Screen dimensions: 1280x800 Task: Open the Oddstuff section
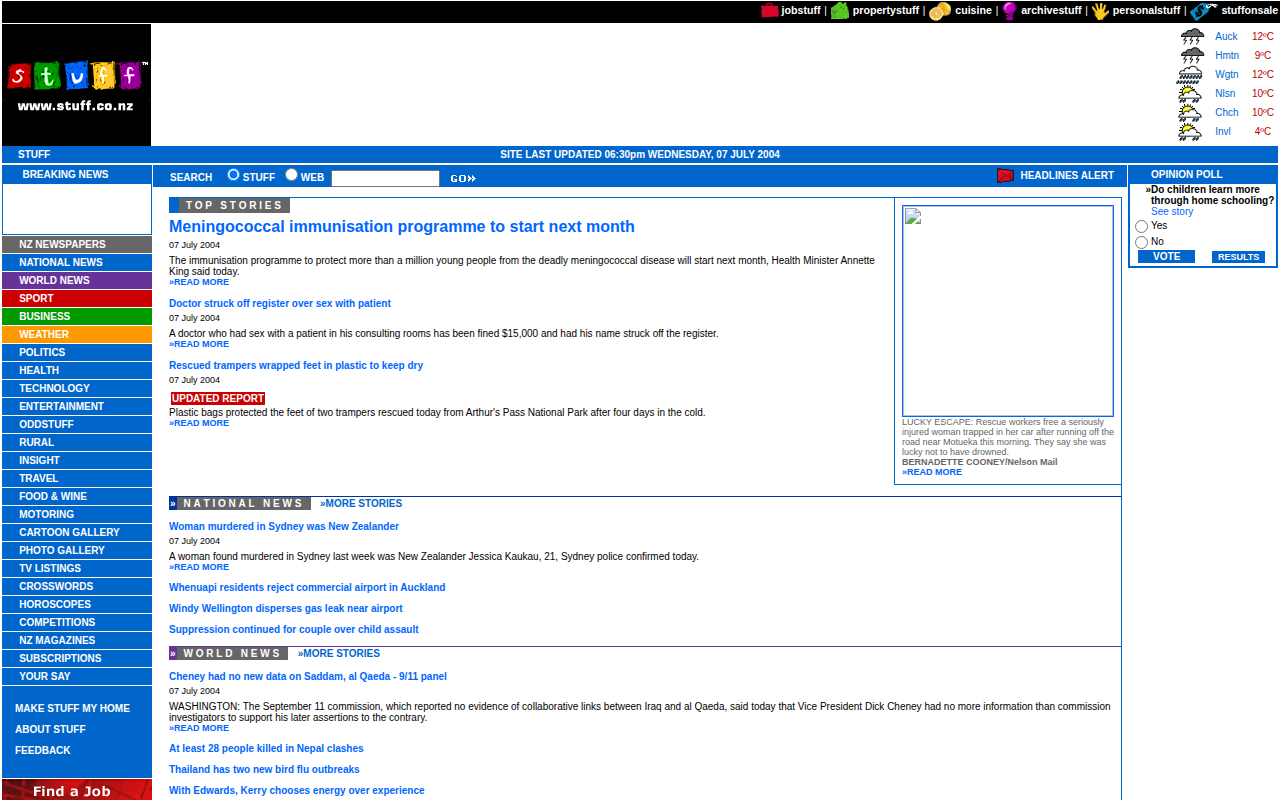(77, 424)
